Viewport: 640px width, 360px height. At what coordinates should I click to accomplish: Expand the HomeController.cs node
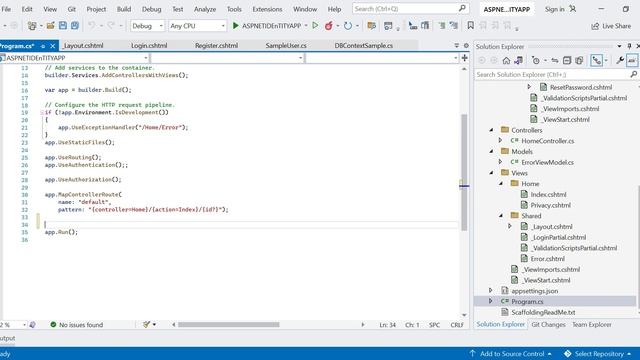(501, 140)
